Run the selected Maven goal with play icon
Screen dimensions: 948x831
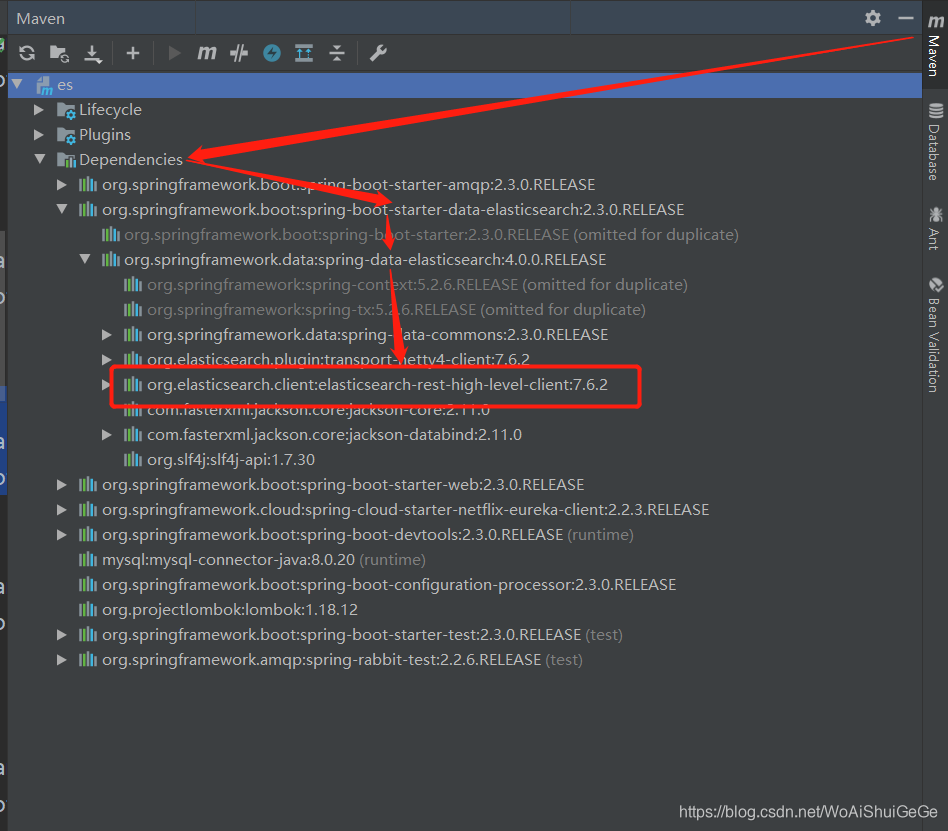click(173, 53)
